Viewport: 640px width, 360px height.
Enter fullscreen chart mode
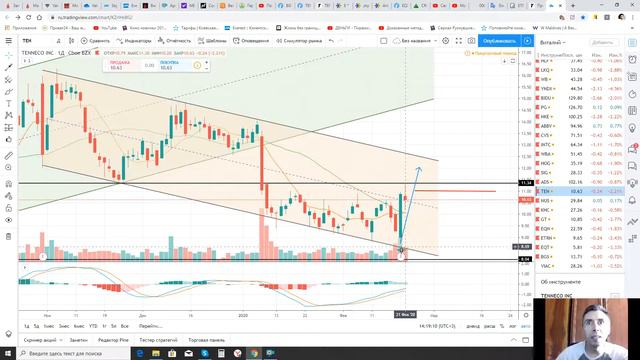(459, 41)
